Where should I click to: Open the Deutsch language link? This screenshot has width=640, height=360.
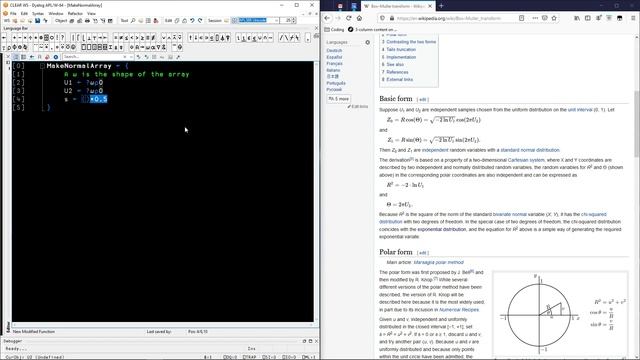click(x=334, y=51)
